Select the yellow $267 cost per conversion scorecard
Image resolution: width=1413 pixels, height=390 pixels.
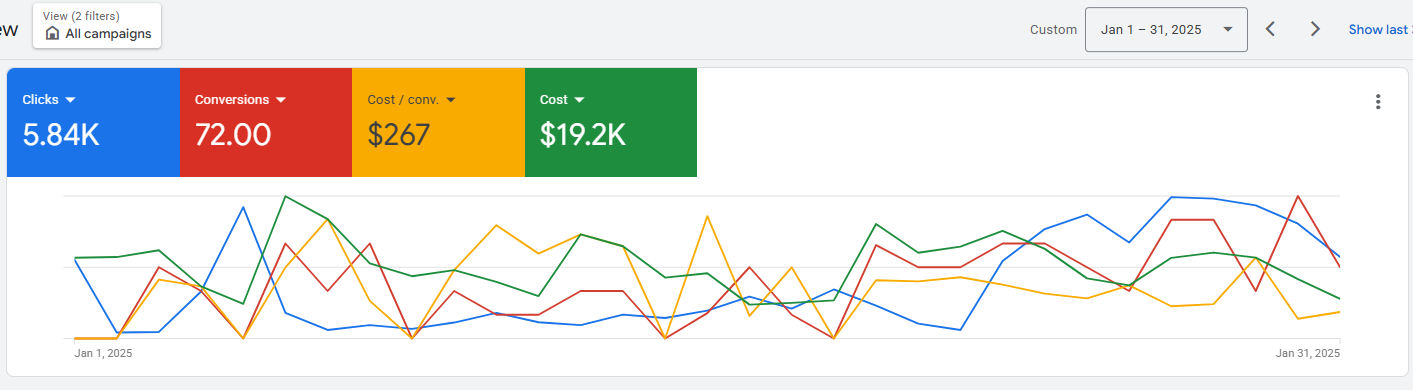[x=438, y=122]
